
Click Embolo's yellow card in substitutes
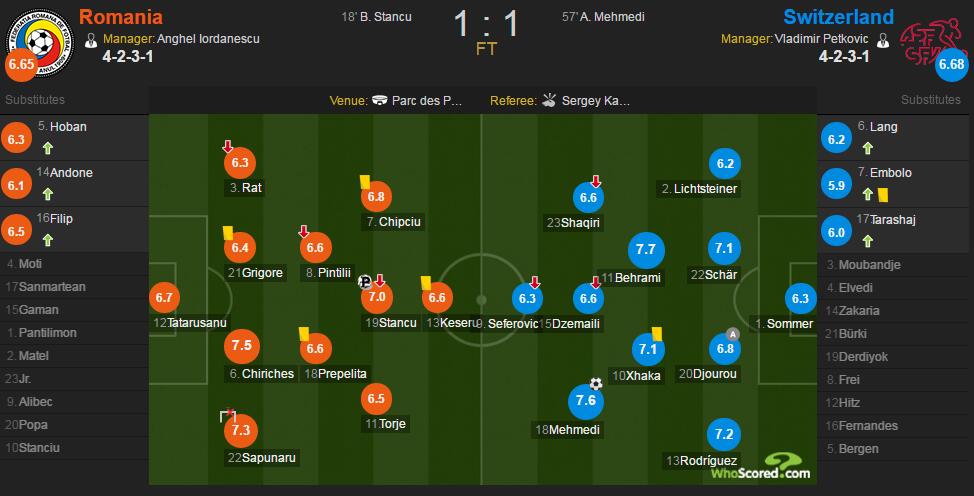click(883, 195)
